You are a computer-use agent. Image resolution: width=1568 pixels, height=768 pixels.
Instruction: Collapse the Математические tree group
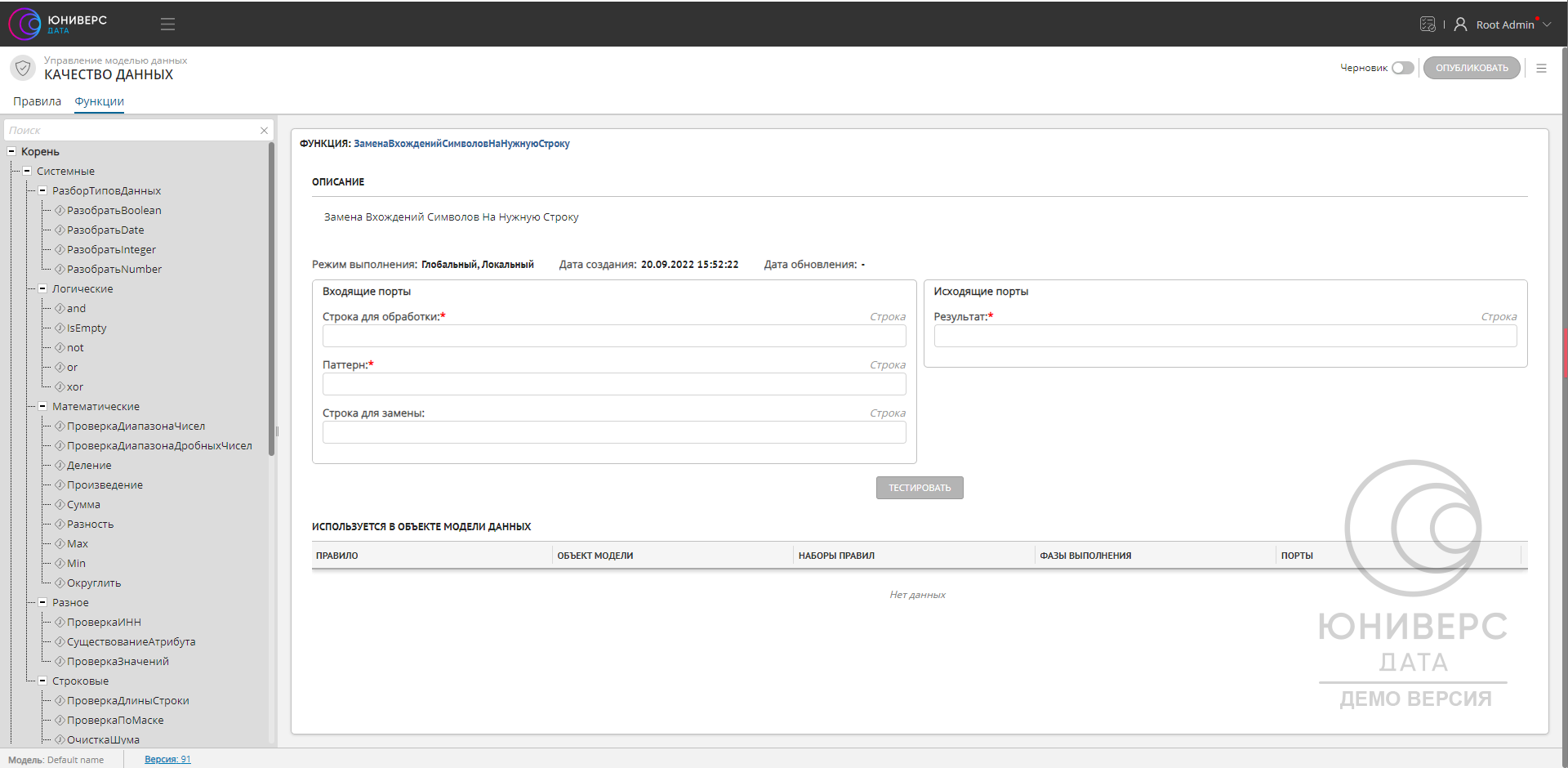(x=42, y=407)
